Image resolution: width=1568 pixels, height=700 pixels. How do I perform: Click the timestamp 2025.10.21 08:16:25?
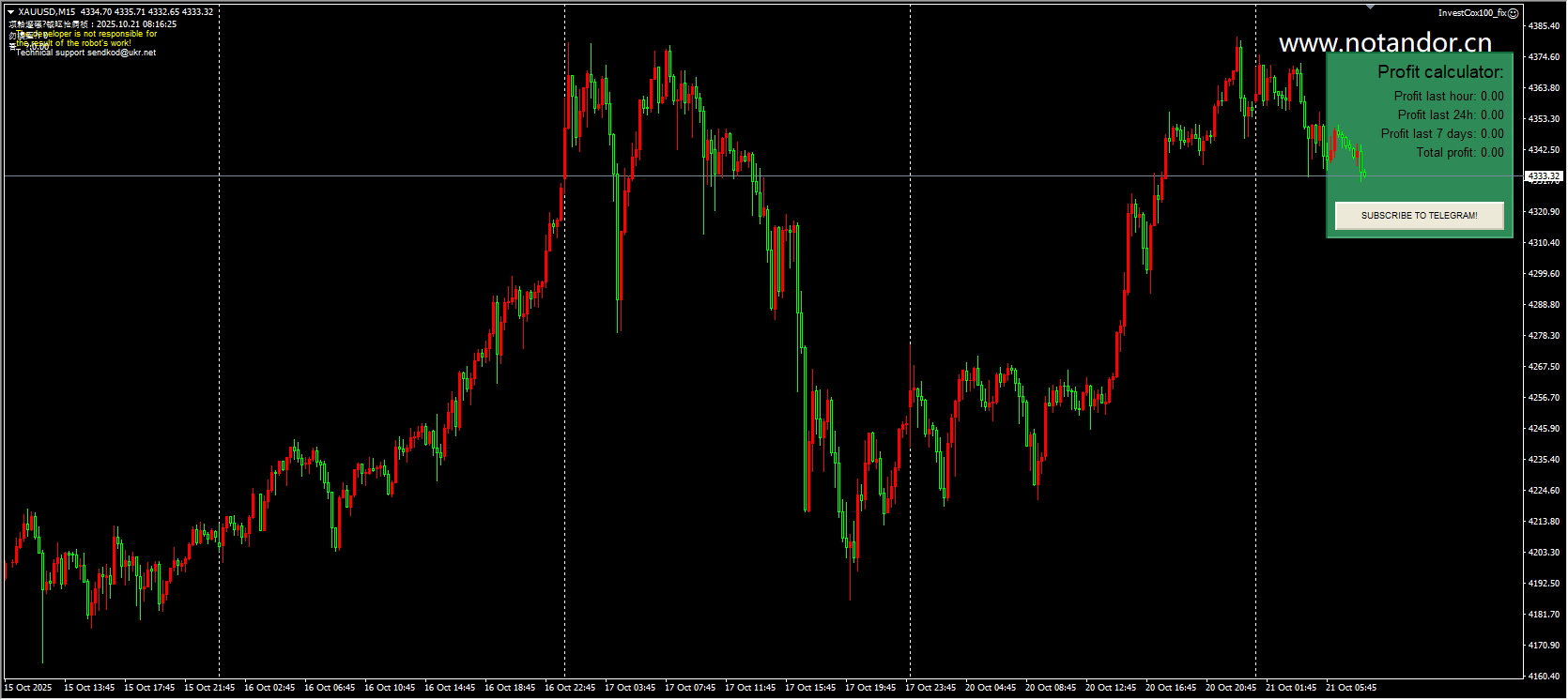[x=136, y=24]
